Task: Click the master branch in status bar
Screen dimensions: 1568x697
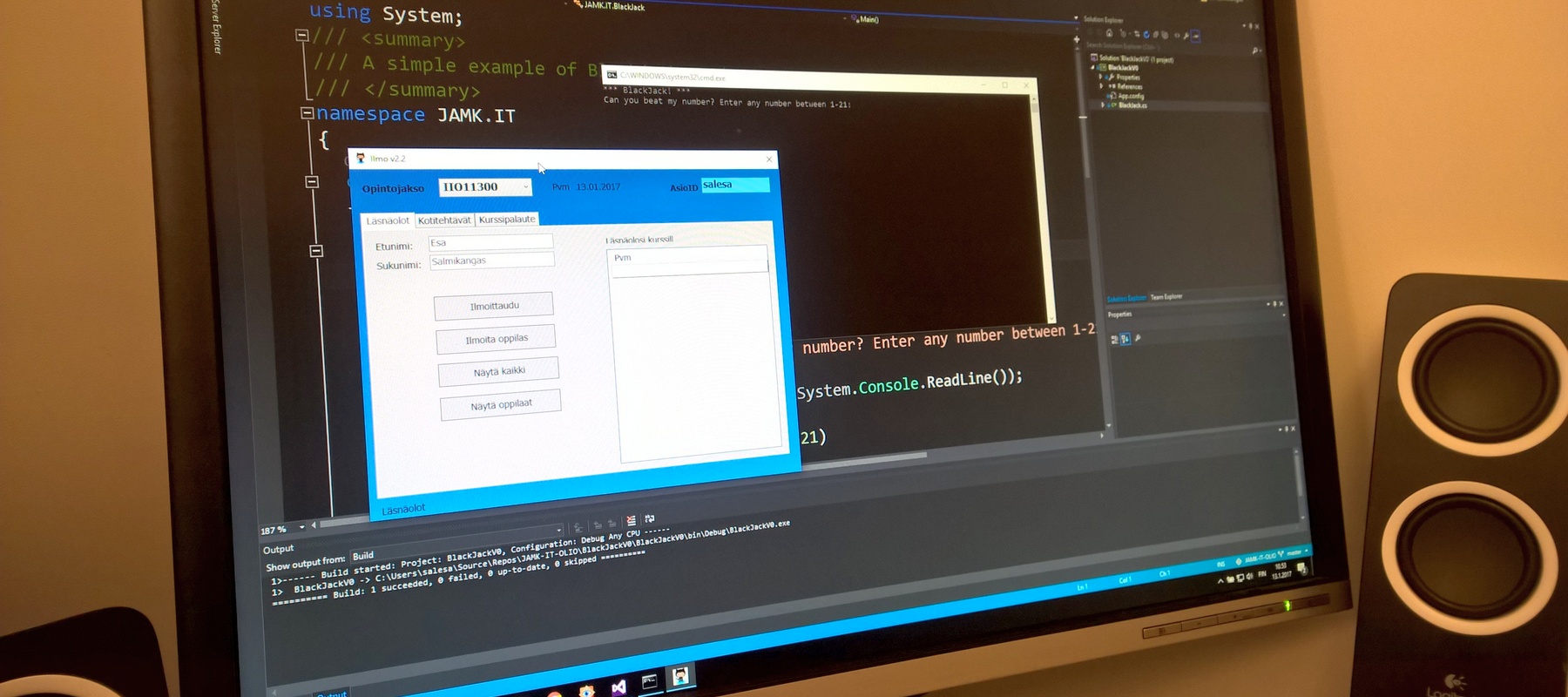Action: [1295, 552]
